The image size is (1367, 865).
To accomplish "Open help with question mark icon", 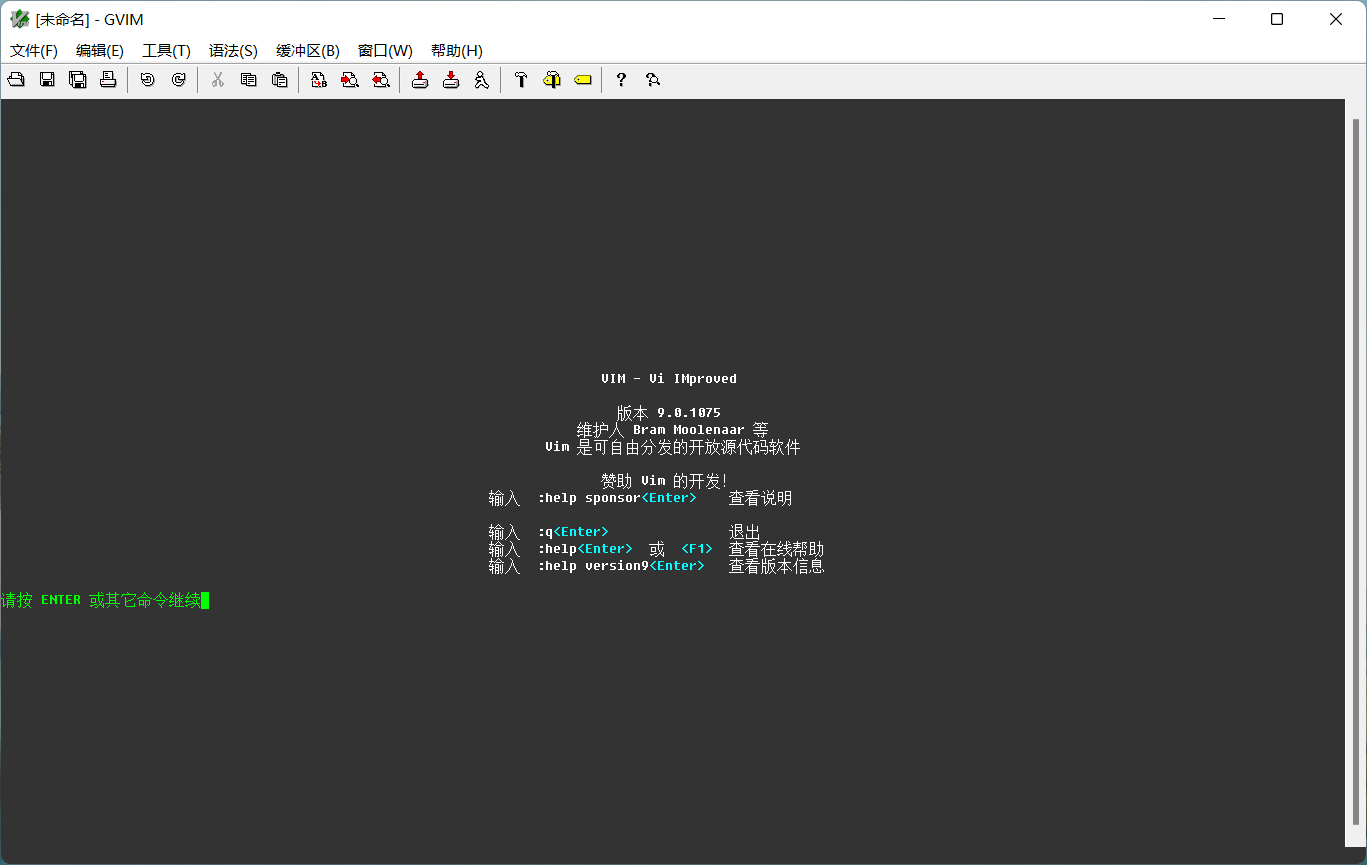I will click(x=621, y=80).
